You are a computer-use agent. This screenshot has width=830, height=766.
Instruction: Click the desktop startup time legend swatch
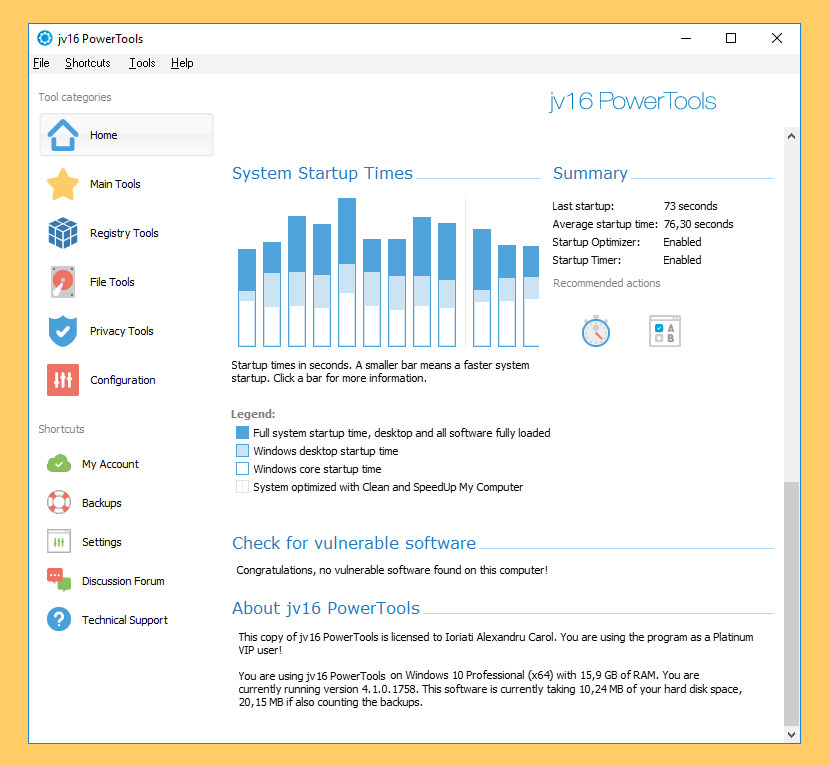(242, 450)
